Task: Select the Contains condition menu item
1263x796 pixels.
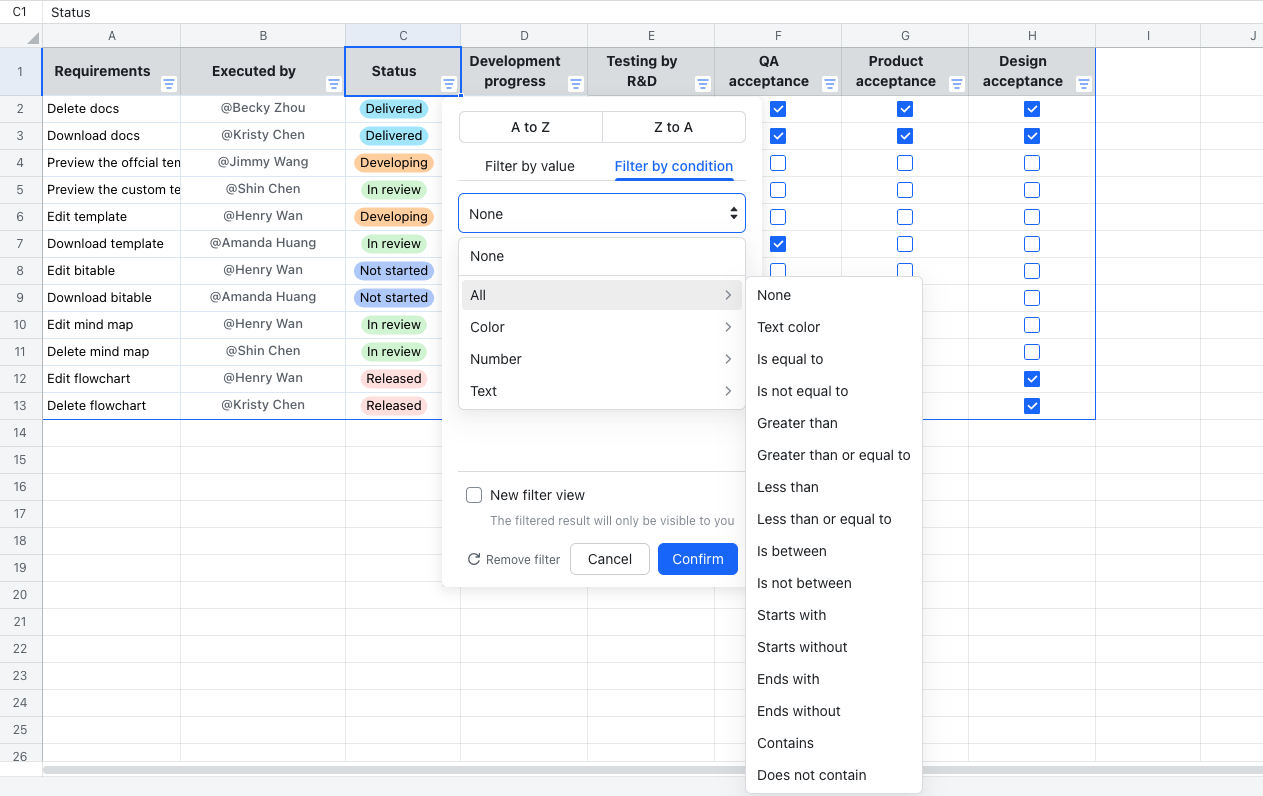Action: (785, 743)
